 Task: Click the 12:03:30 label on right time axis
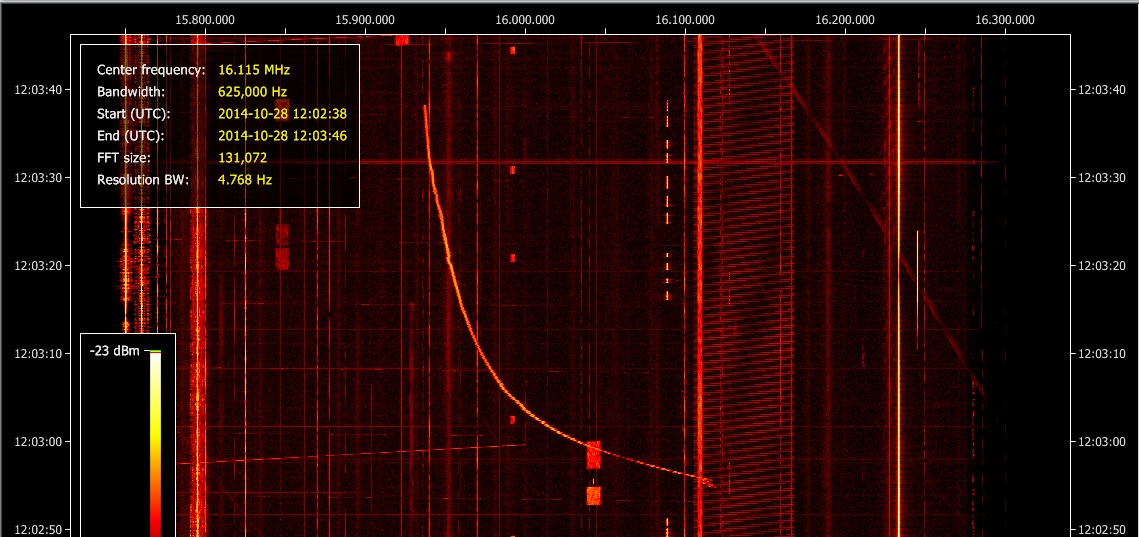click(x=1101, y=178)
